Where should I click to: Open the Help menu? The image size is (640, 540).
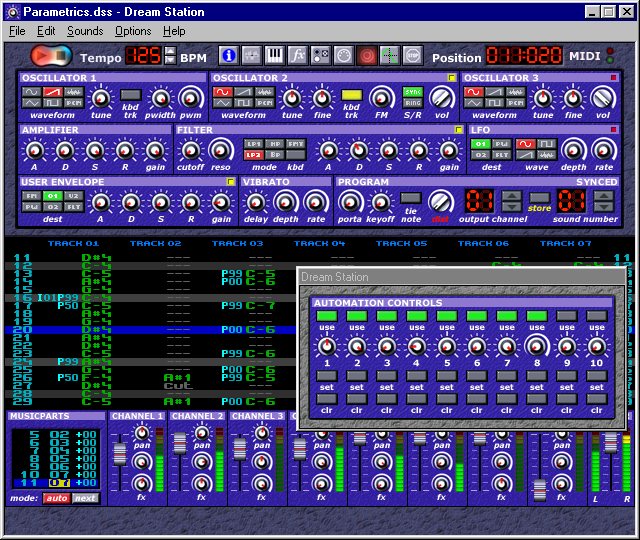[x=174, y=31]
